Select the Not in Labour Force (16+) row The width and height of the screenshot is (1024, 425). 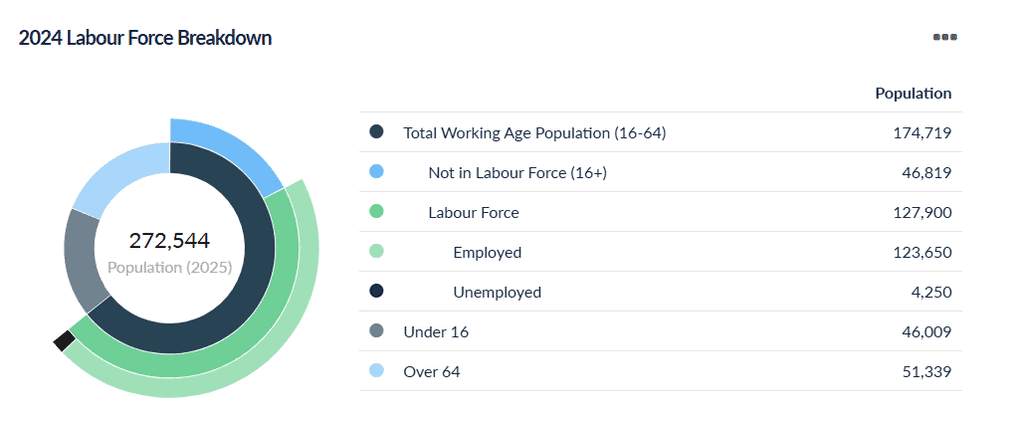(x=660, y=172)
